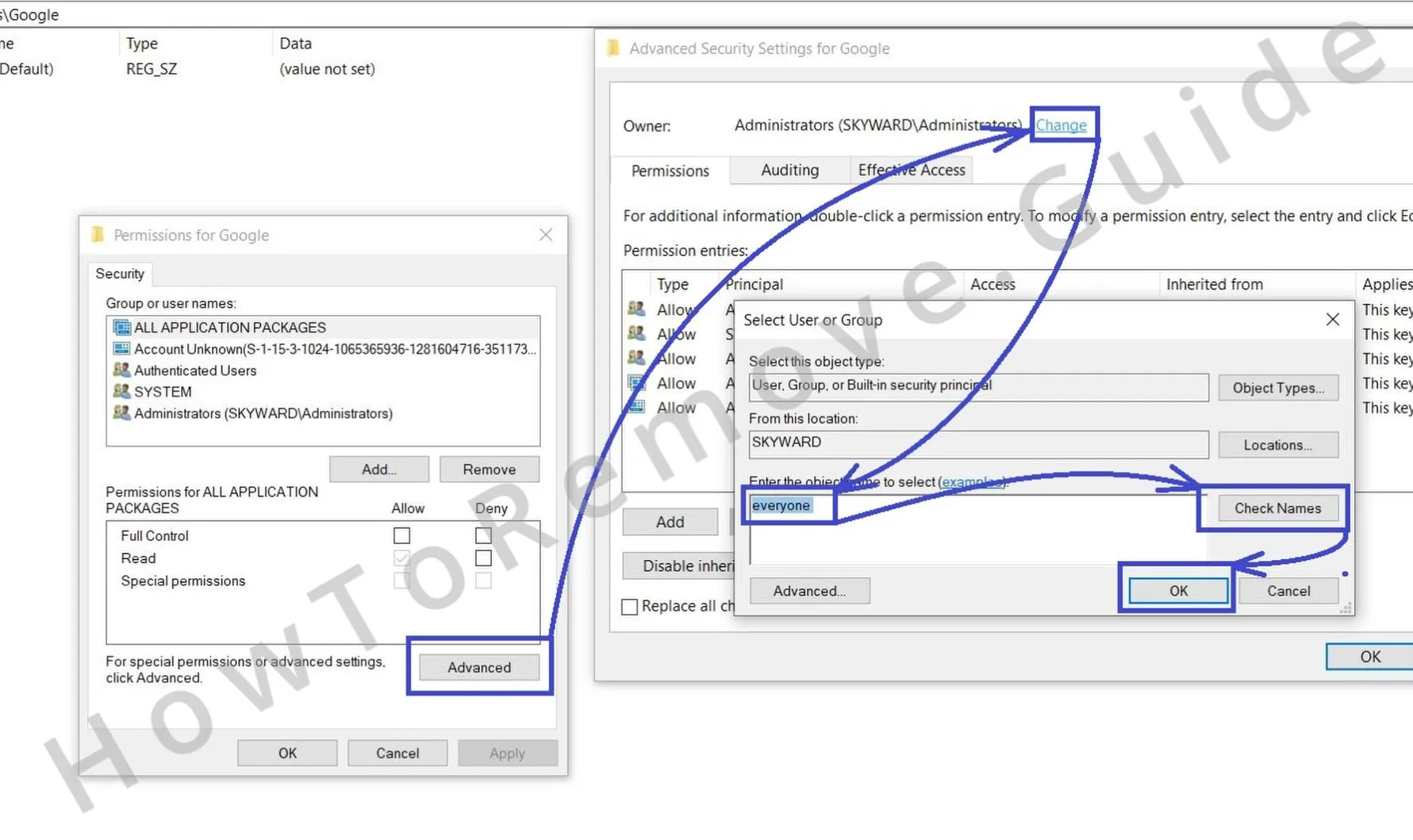Click the Administrators group icon in Permissions list
1413x840 pixels.
tap(121, 413)
